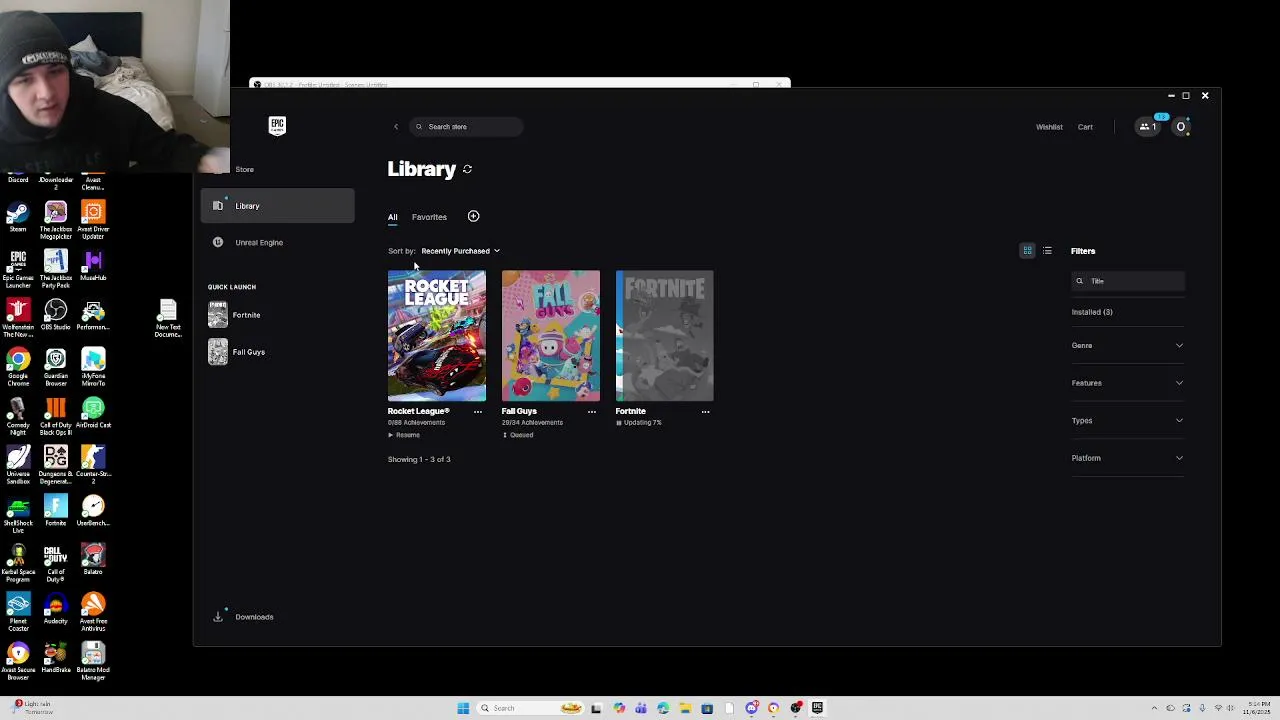Open the O profile avatar menu
The height and width of the screenshot is (720, 1280).
click(1181, 127)
